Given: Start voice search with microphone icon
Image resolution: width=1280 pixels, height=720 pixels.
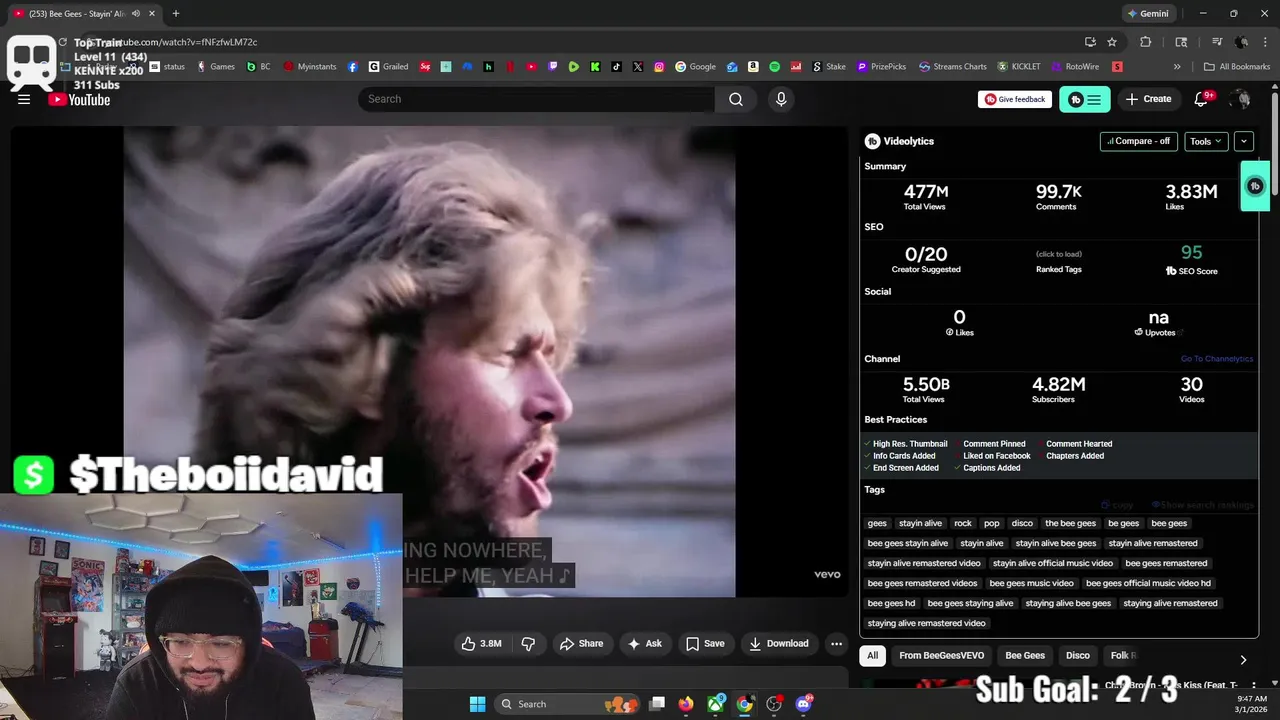Looking at the screenshot, I should (781, 99).
